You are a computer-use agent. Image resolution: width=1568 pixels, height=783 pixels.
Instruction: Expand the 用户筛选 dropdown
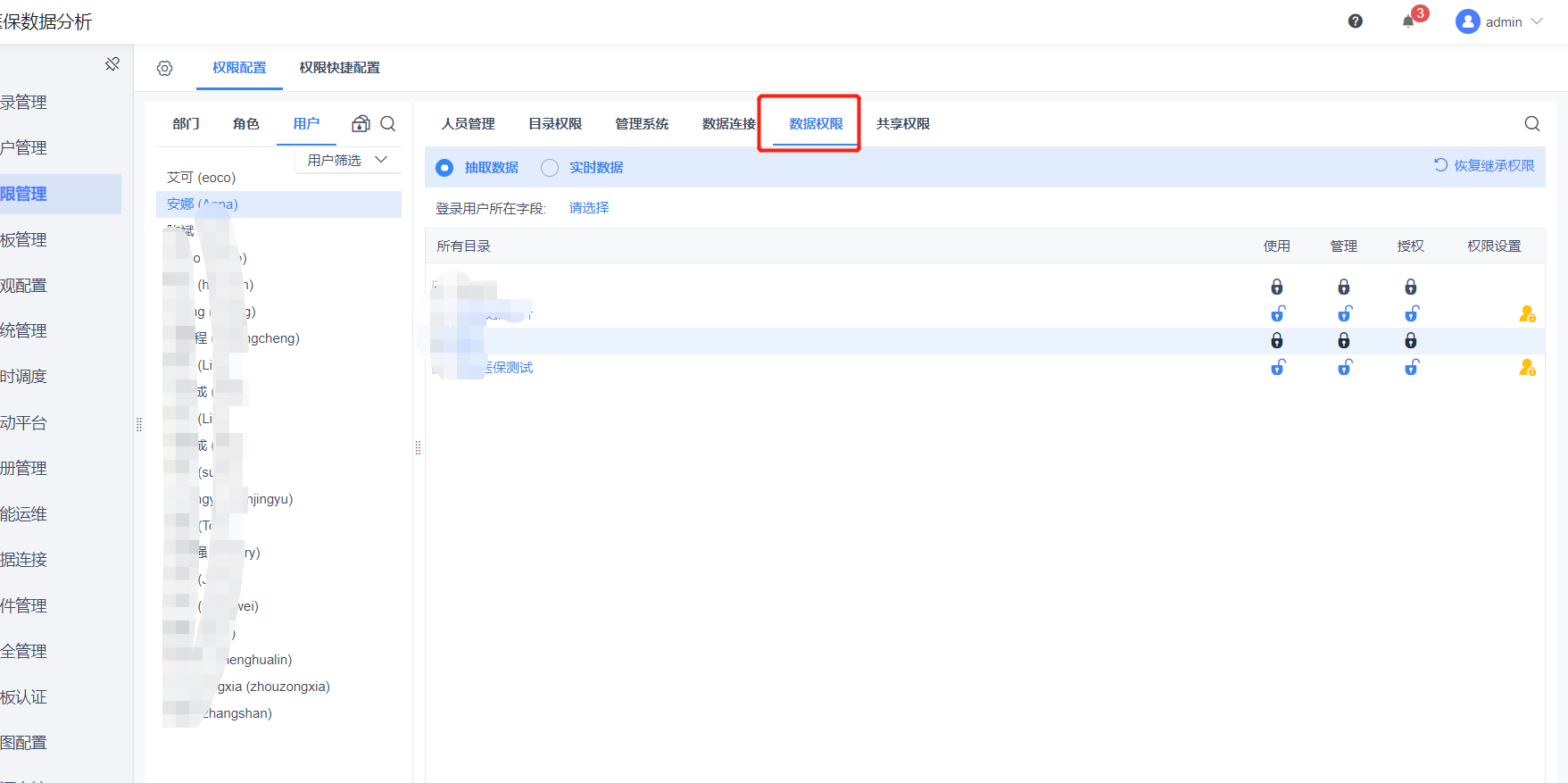pyautogui.click(x=348, y=160)
